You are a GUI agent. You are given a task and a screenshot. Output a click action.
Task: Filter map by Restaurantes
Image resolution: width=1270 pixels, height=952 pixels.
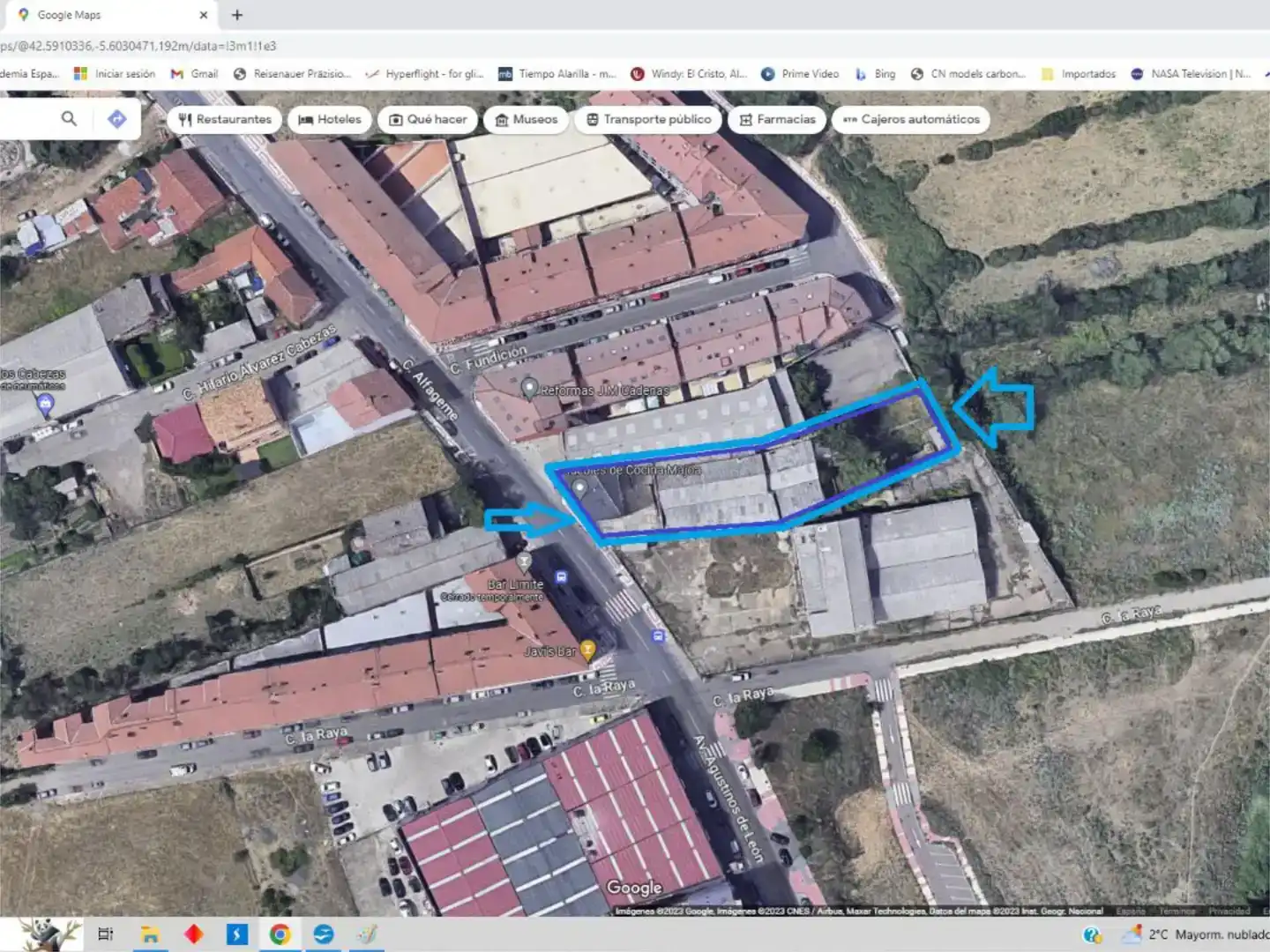click(225, 119)
